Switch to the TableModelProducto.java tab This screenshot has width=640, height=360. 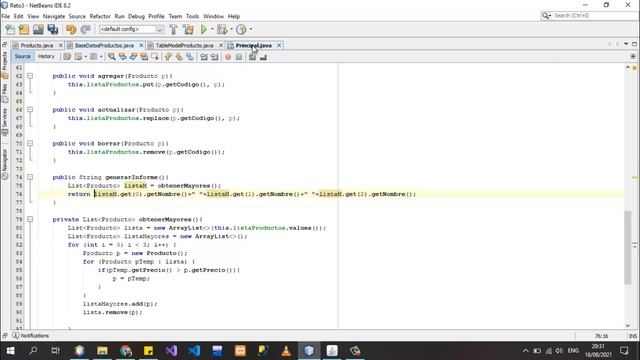pos(184,45)
